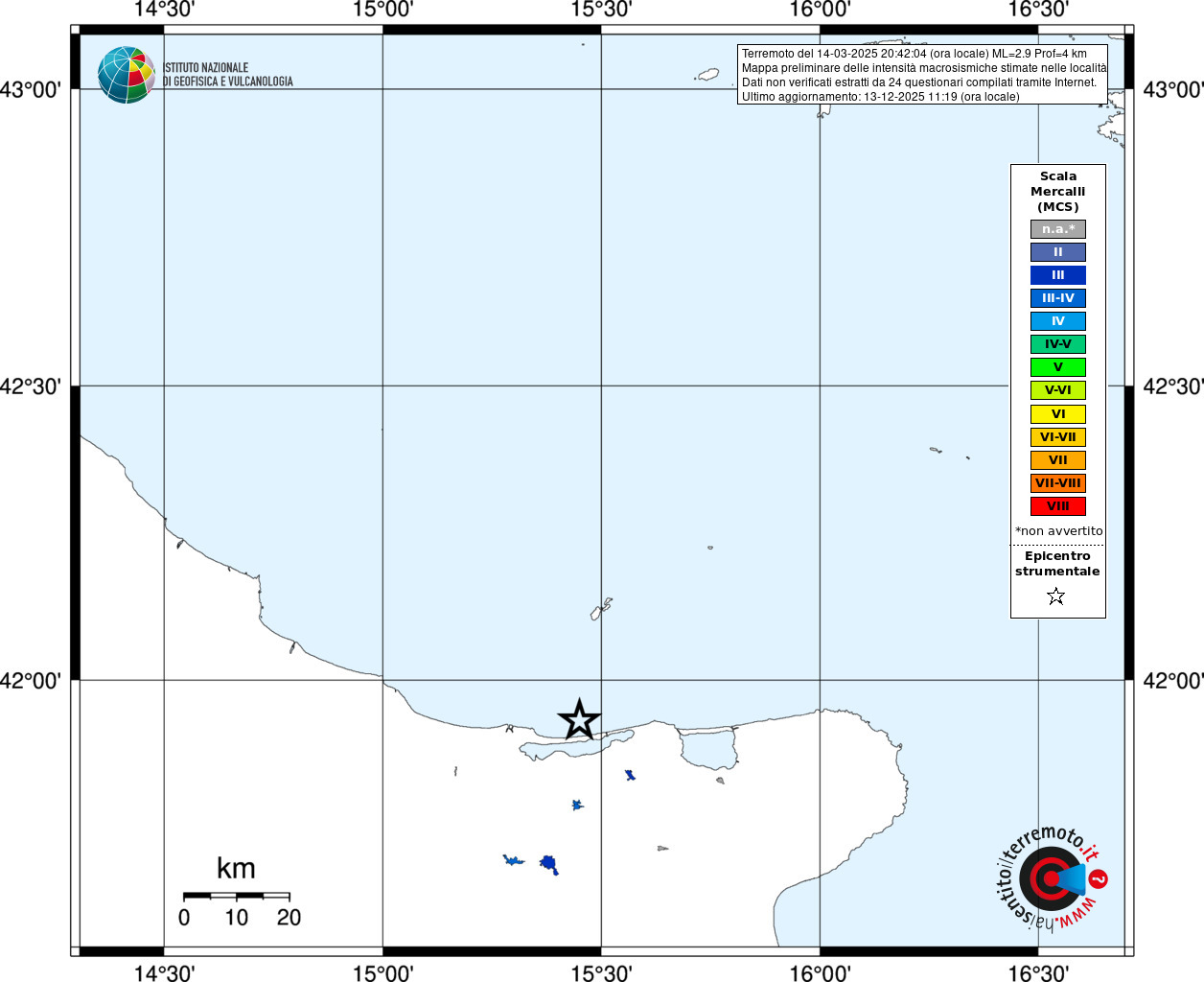Image resolution: width=1204 pixels, height=982 pixels.
Task: Click the IV light-blue legend swatch
Action: [1058, 321]
